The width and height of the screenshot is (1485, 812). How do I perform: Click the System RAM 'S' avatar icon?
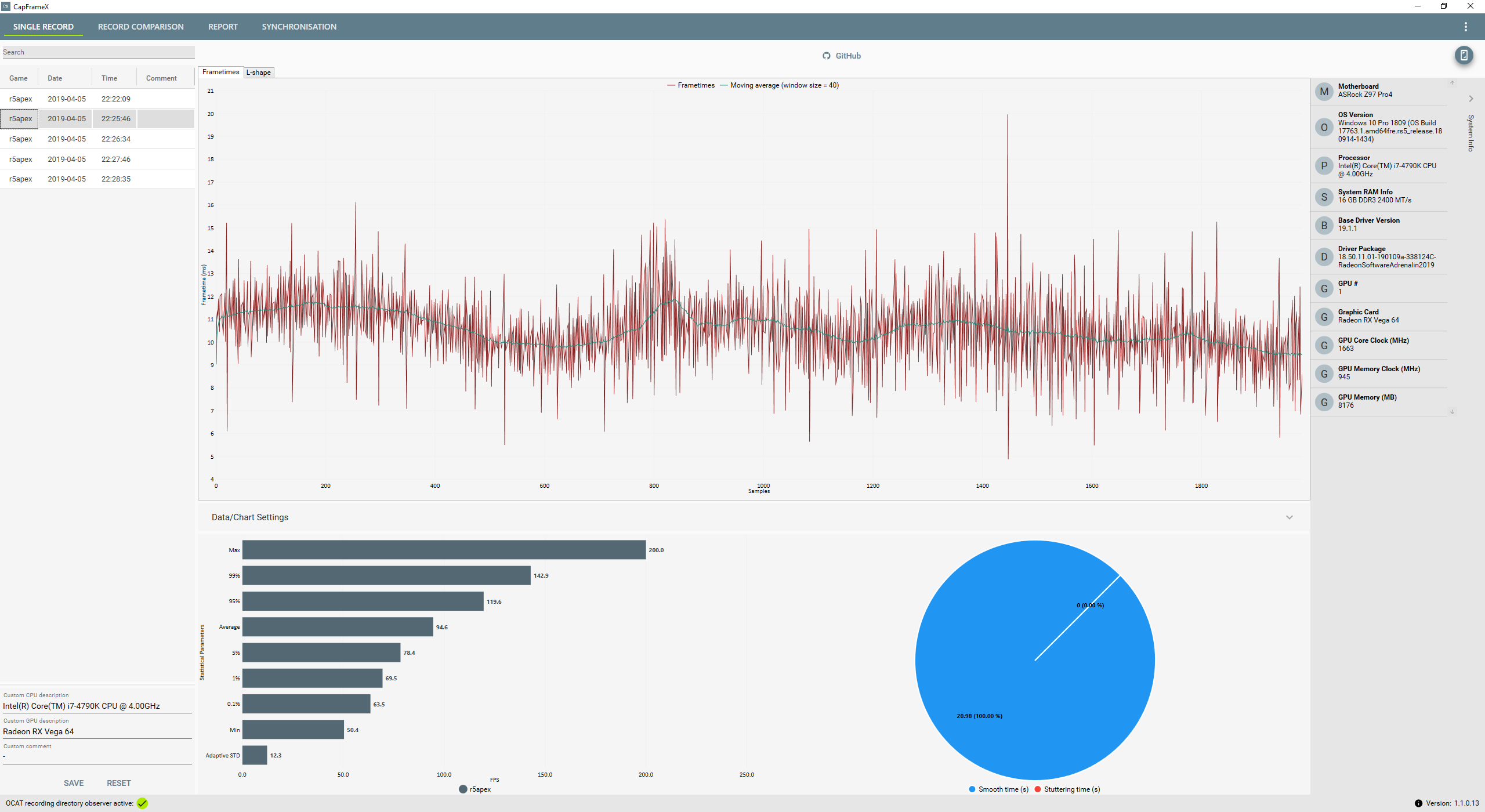1324,197
